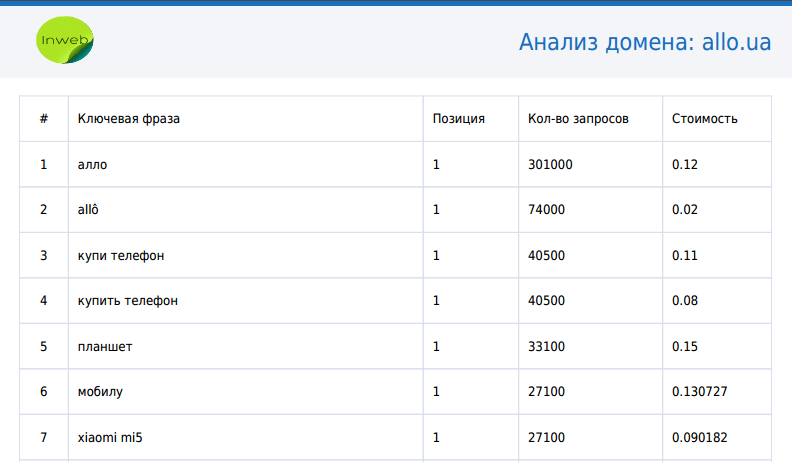
Task: Click the position value in 'купить телефон' row
Action: (436, 300)
